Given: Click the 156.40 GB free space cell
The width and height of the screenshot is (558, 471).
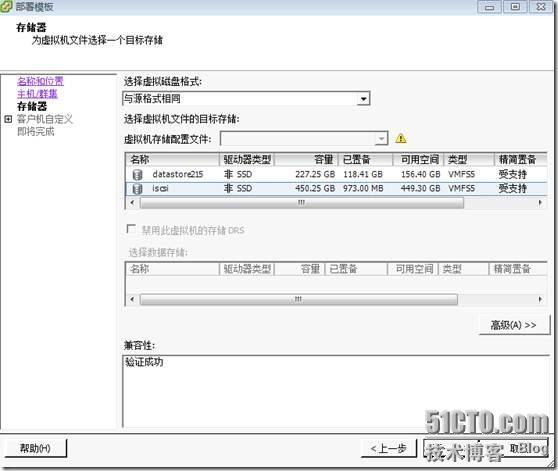Looking at the screenshot, I should click(421, 174).
